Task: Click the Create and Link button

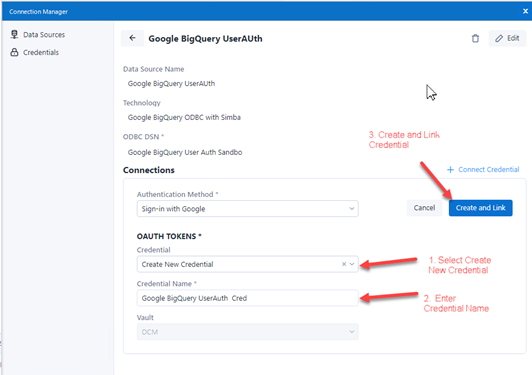Action: point(480,208)
